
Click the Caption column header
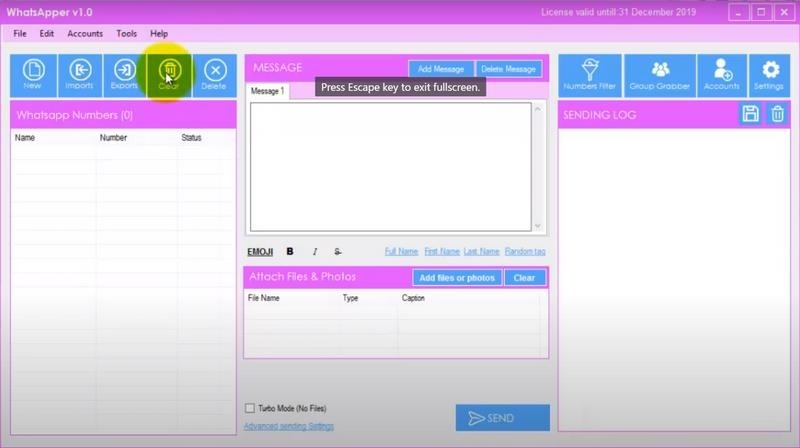413,298
